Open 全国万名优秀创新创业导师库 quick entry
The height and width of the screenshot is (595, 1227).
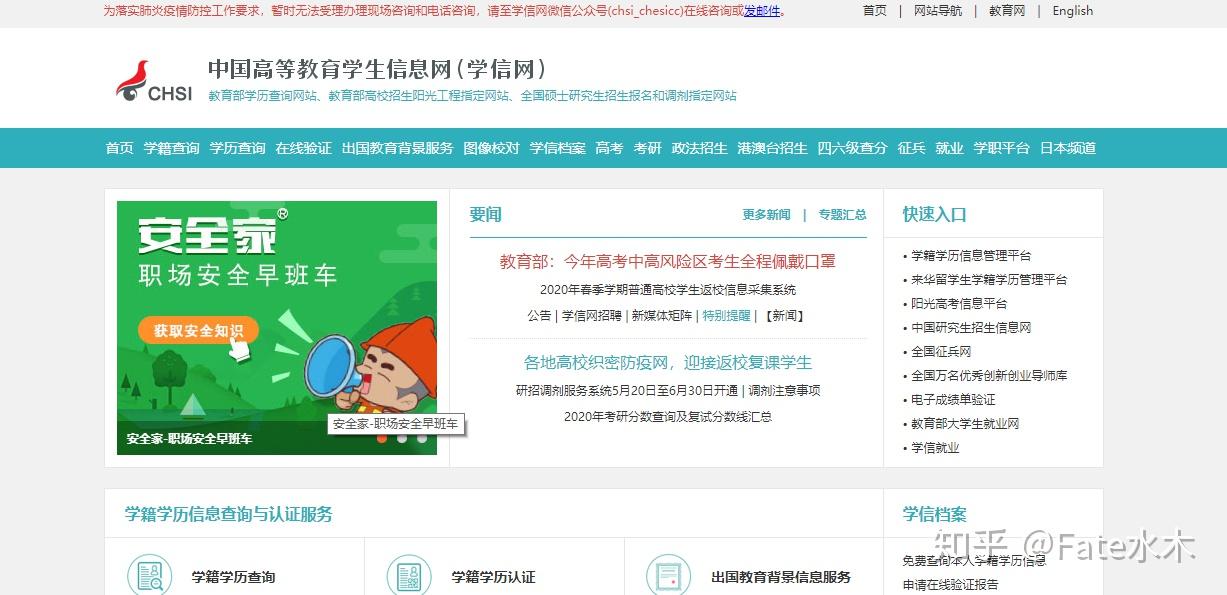[989, 376]
